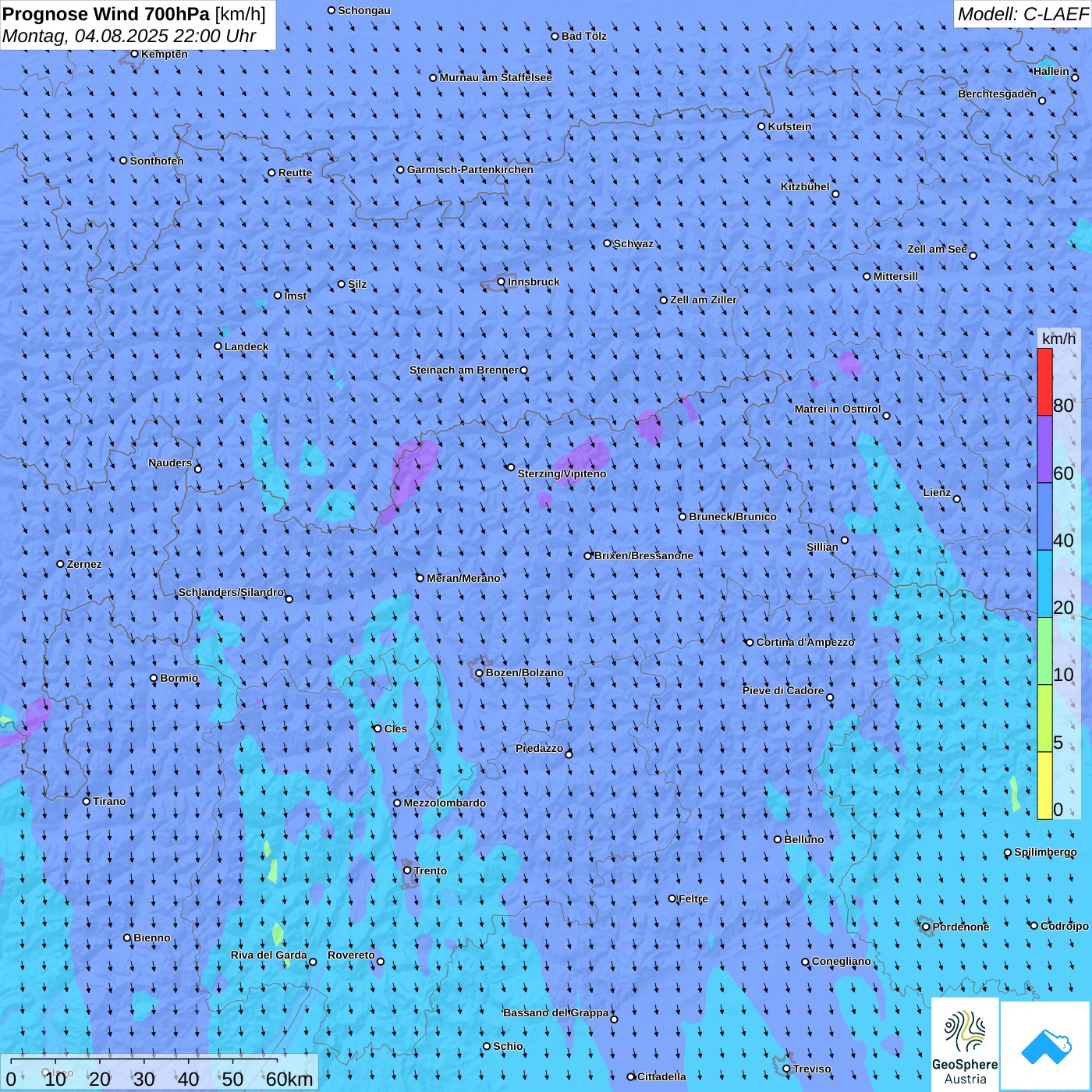The height and width of the screenshot is (1092, 1092).
Task: Select the purple 60–80 km/h legend color
Action: (x=1044, y=449)
